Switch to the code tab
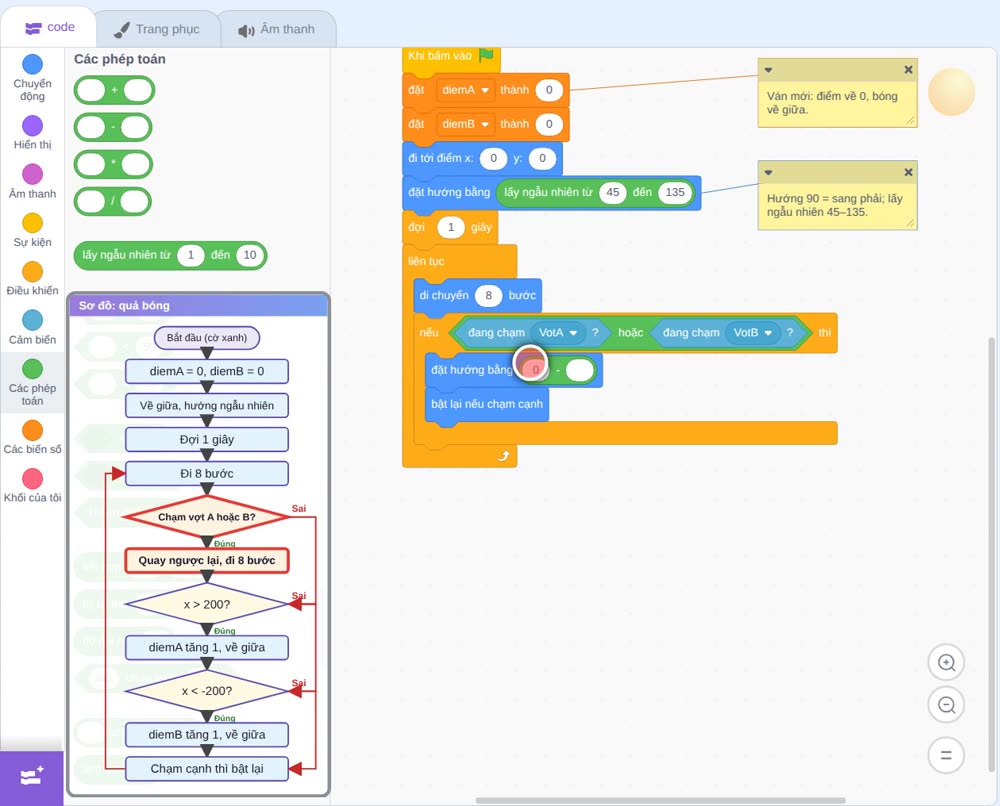1000x806 pixels. 49,27
